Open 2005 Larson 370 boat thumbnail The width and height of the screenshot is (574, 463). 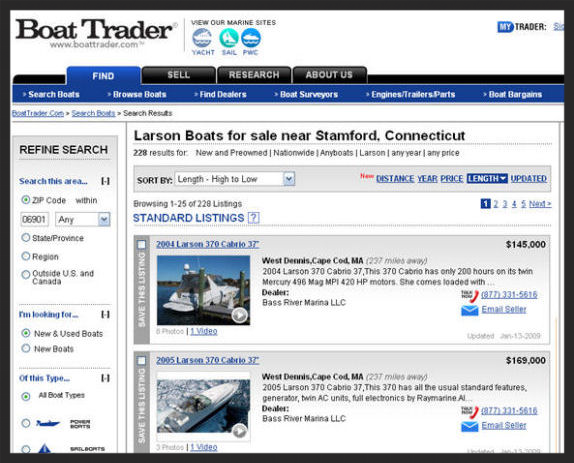pos(203,406)
